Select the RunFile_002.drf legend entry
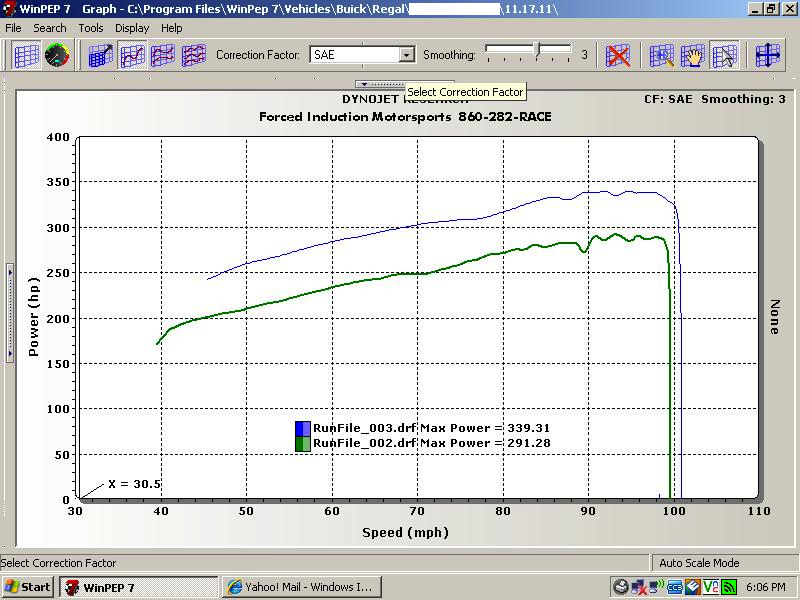 click(364, 443)
